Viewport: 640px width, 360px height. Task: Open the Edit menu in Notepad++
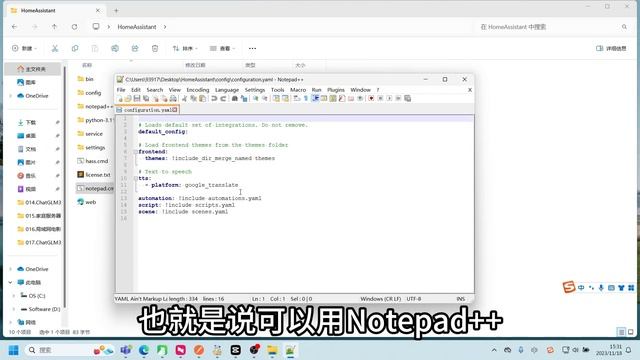click(x=136, y=90)
